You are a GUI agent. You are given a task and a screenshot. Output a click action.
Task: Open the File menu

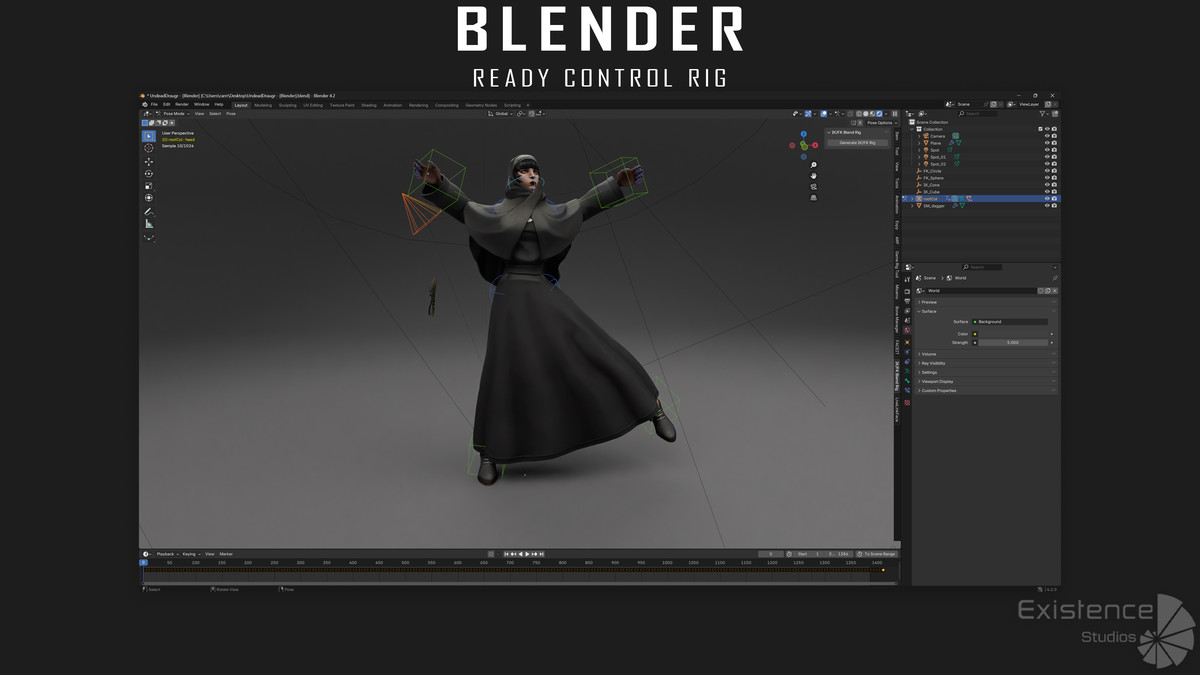[154, 104]
